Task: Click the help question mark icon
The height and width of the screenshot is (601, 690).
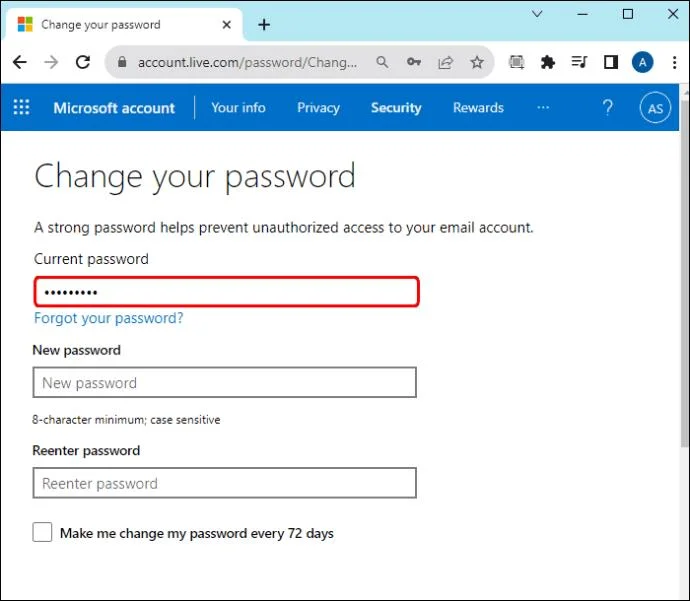Action: (x=608, y=107)
